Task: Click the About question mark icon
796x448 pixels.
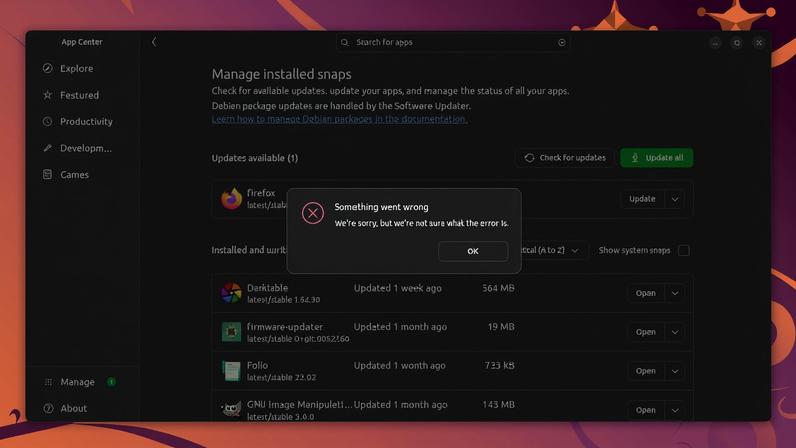Action: click(x=48, y=408)
